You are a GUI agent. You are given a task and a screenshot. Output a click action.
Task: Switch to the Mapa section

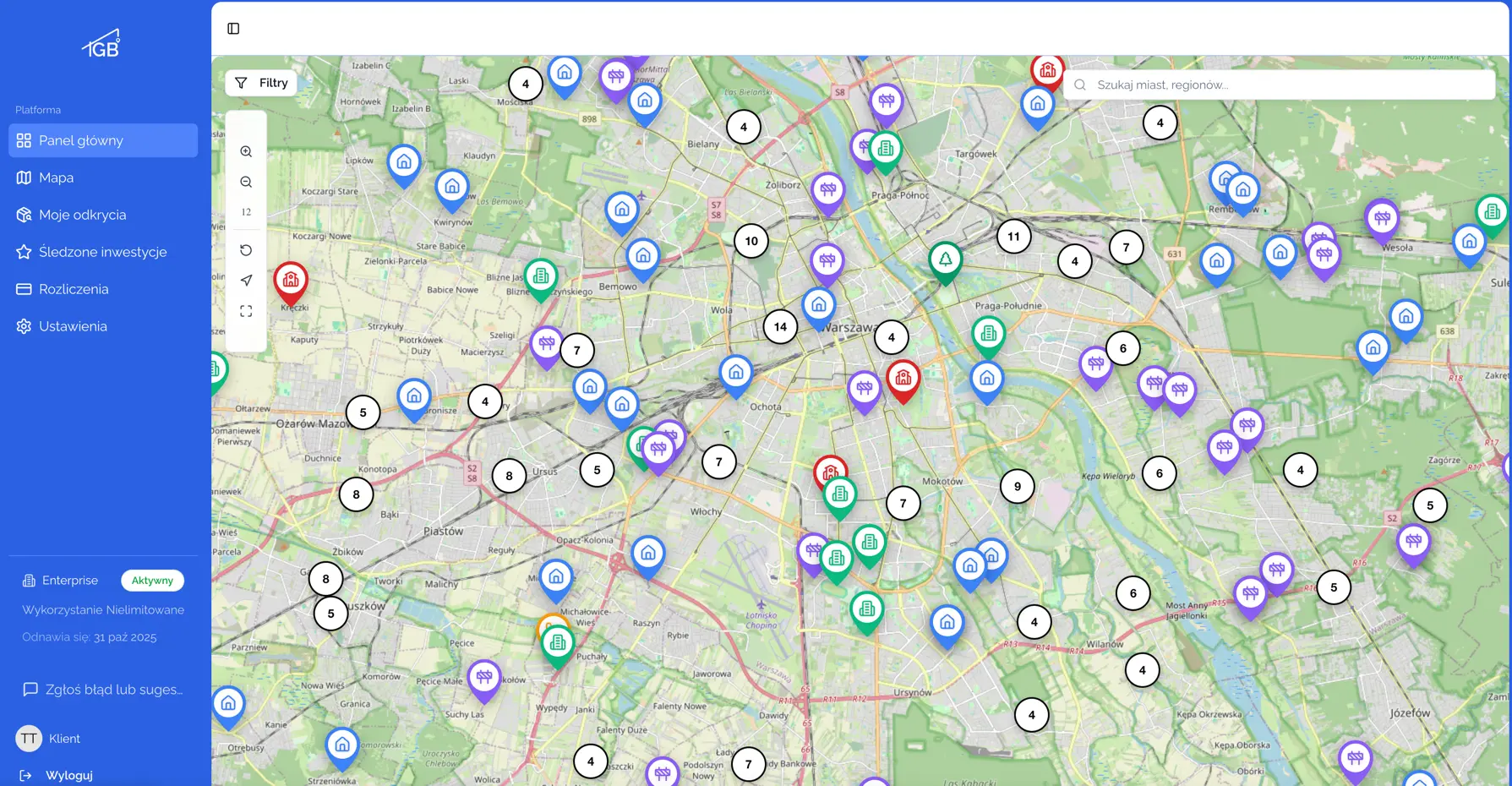(57, 177)
